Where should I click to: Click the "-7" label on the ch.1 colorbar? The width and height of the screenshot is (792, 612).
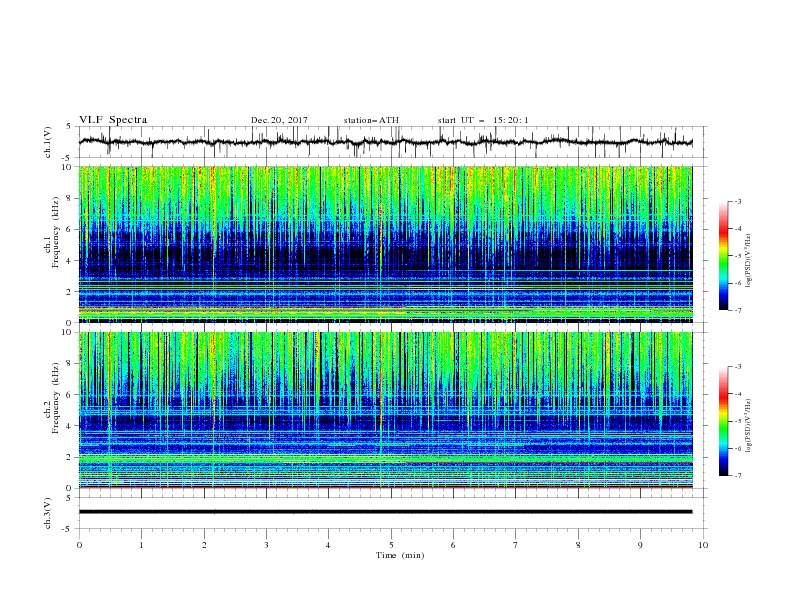pos(737,310)
